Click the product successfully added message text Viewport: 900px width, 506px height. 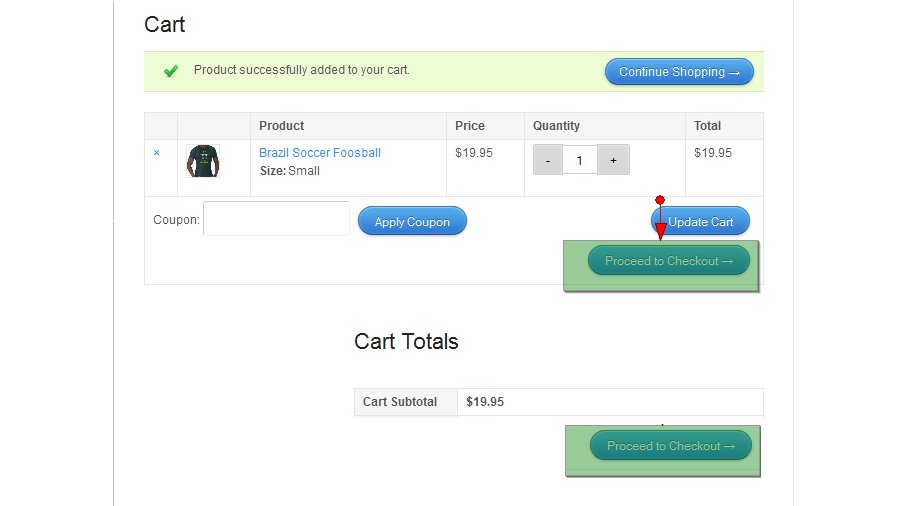point(301,70)
